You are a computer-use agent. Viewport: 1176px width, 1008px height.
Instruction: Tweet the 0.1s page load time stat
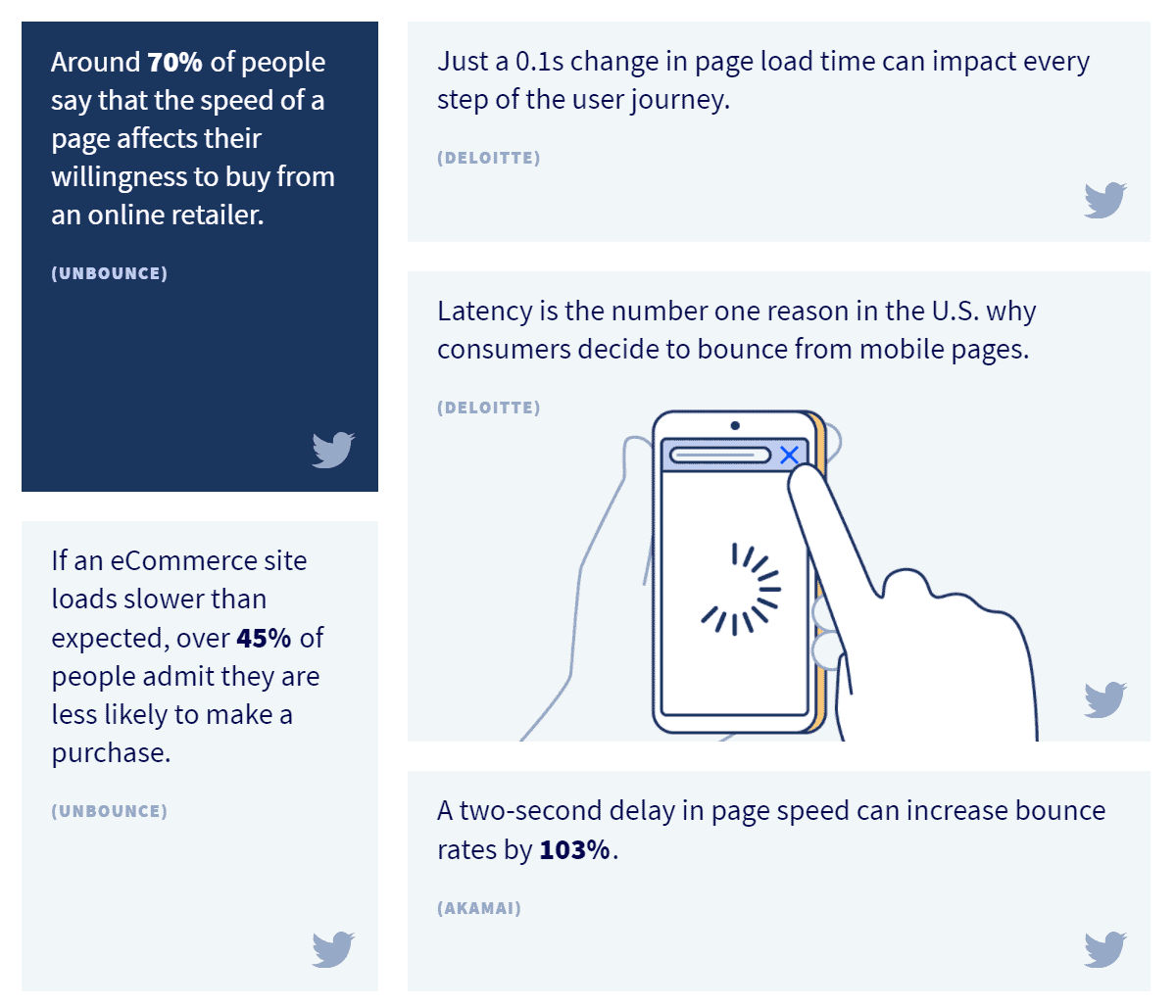[x=1104, y=200]
